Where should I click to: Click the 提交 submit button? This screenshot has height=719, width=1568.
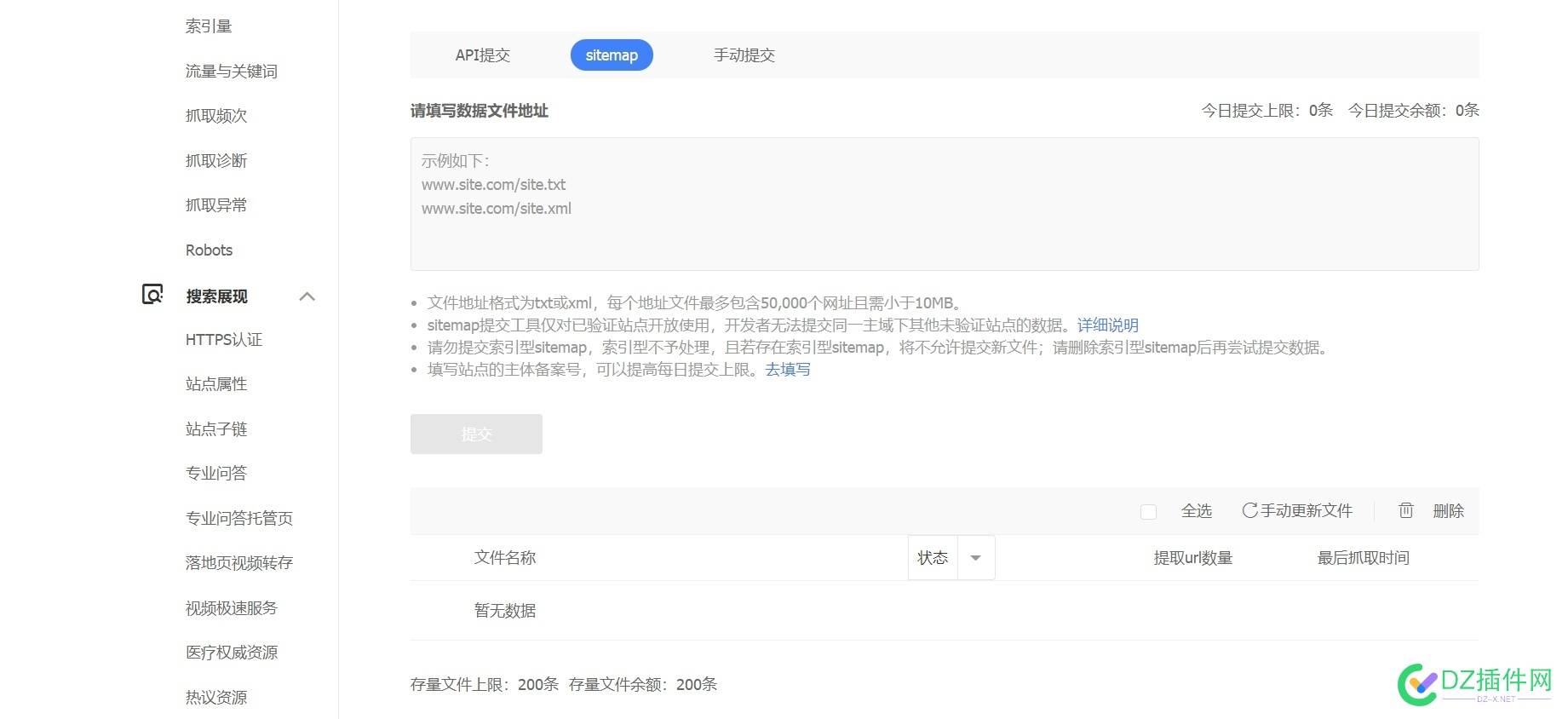click(x=476, y=434)
